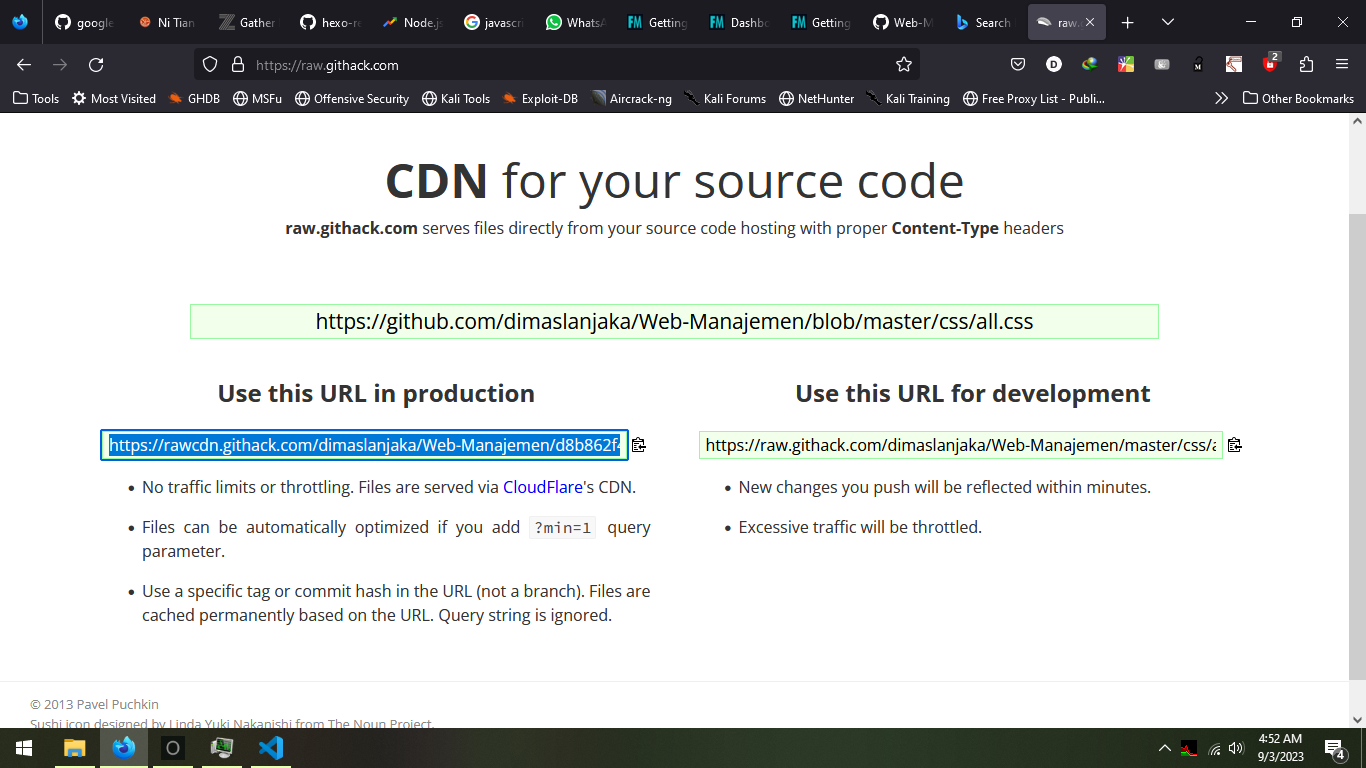Open the Kali Tools bookmark

tap(456, 98)
